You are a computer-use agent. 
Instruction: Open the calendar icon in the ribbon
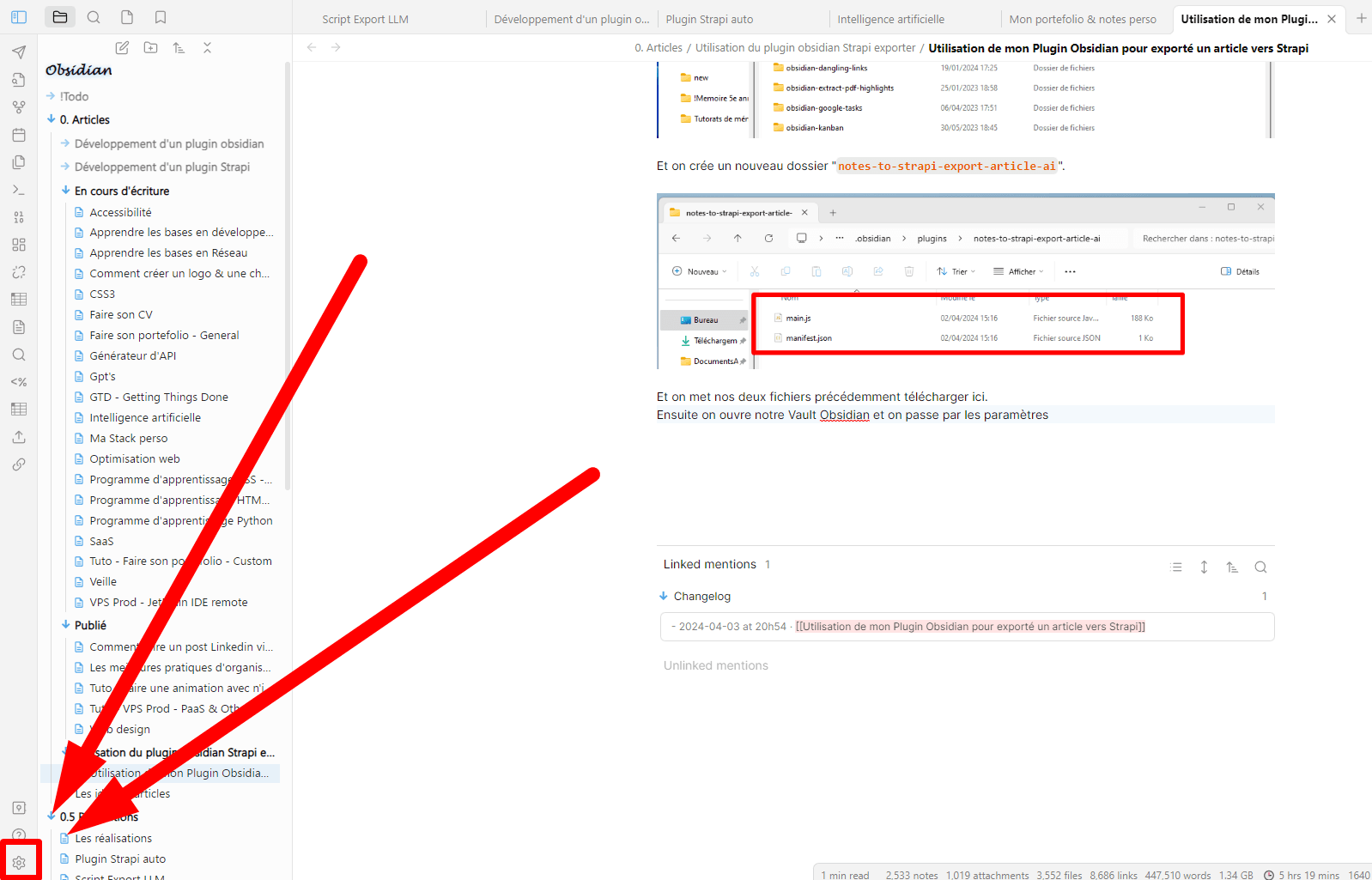19,135
